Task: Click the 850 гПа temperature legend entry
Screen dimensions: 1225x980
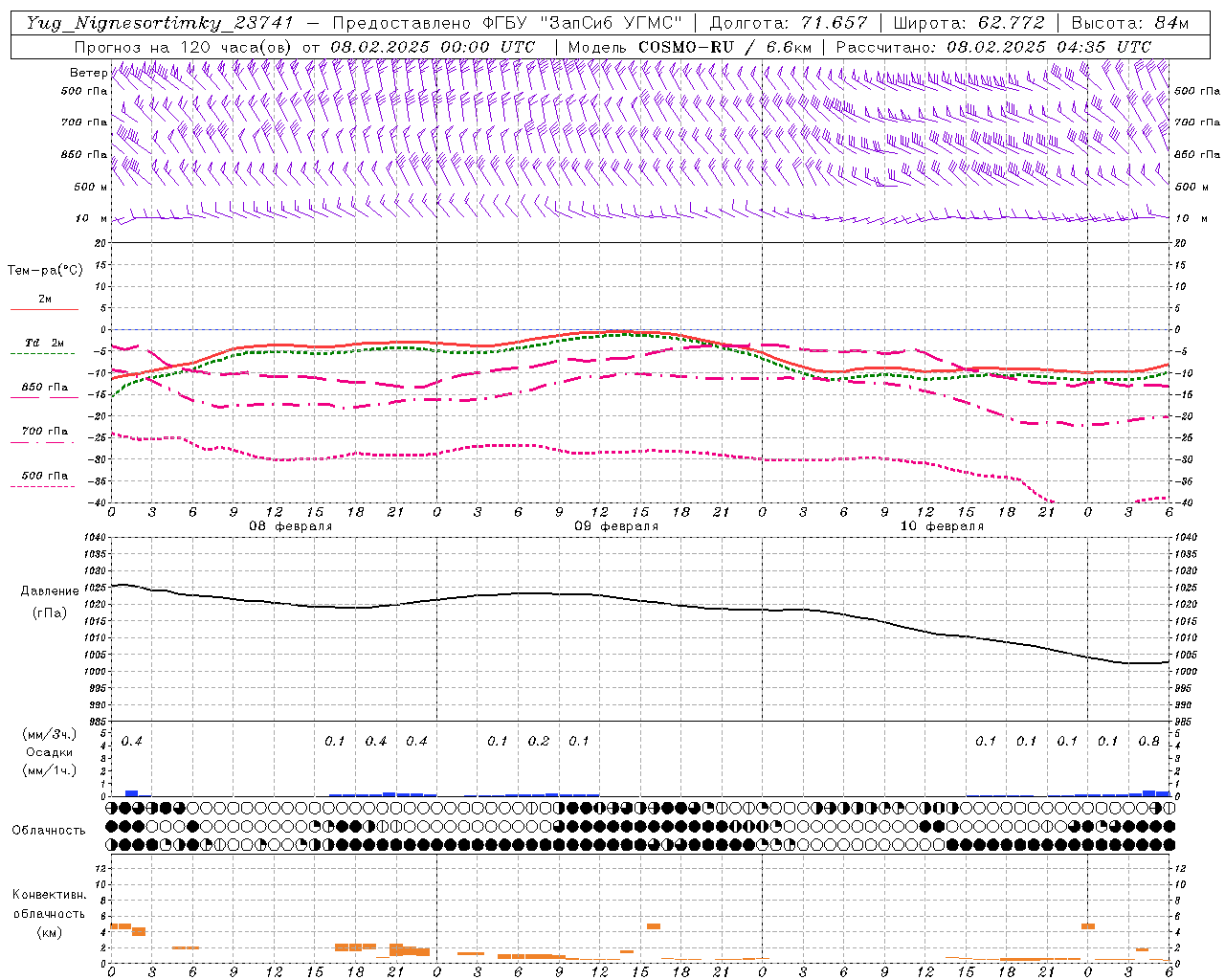Action: click(x=44, y=388)
